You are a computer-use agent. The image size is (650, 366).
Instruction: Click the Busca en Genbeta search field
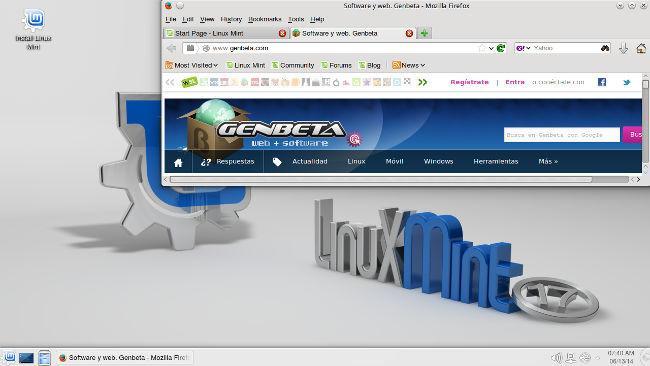pyautogui.click(x=562, y=135)
